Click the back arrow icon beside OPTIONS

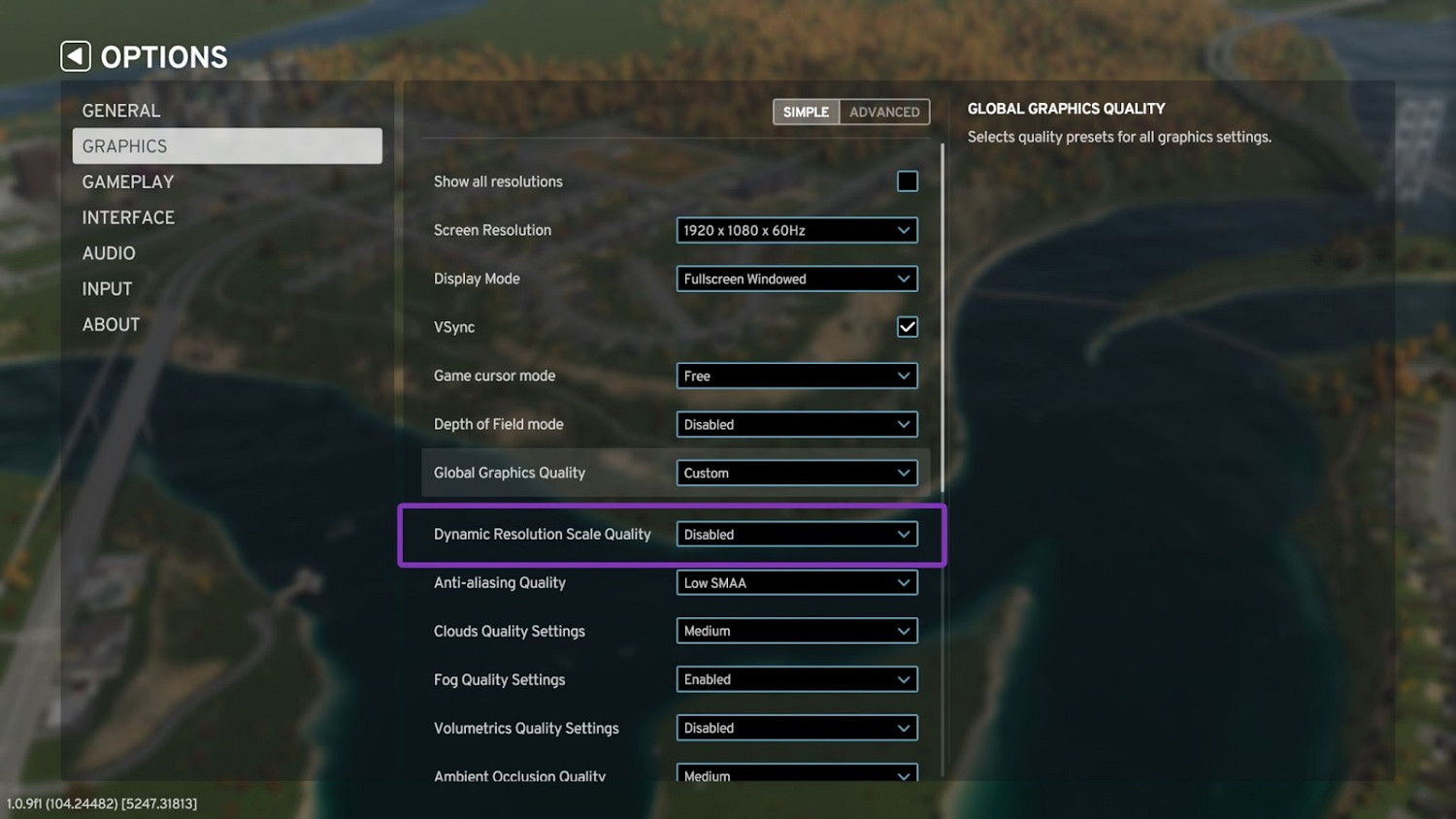tap(76, 56)
